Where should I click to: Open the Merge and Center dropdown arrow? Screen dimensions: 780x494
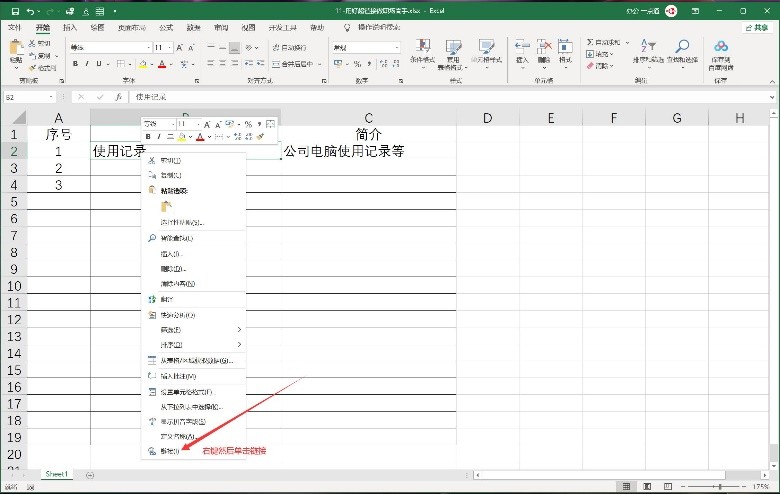[x=319, y=64]
